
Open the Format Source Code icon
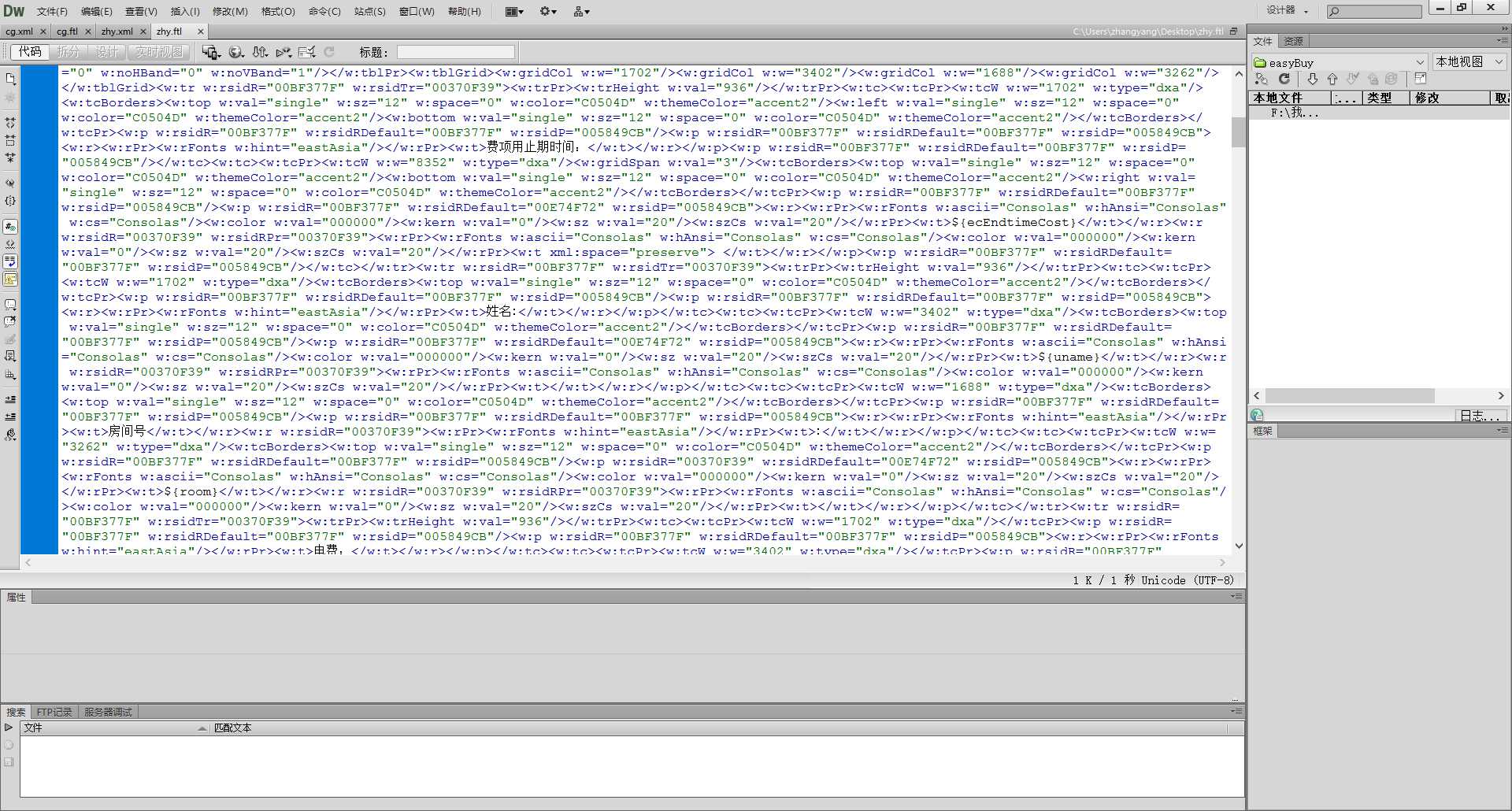point(10,434)
